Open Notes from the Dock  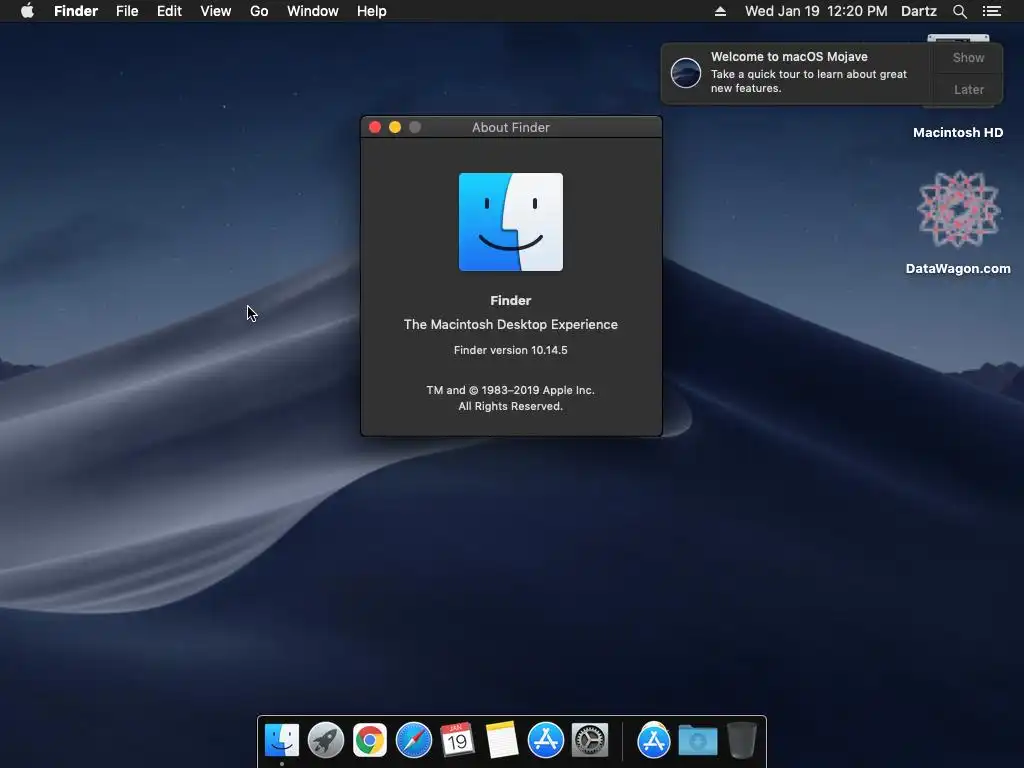[502, 740]
